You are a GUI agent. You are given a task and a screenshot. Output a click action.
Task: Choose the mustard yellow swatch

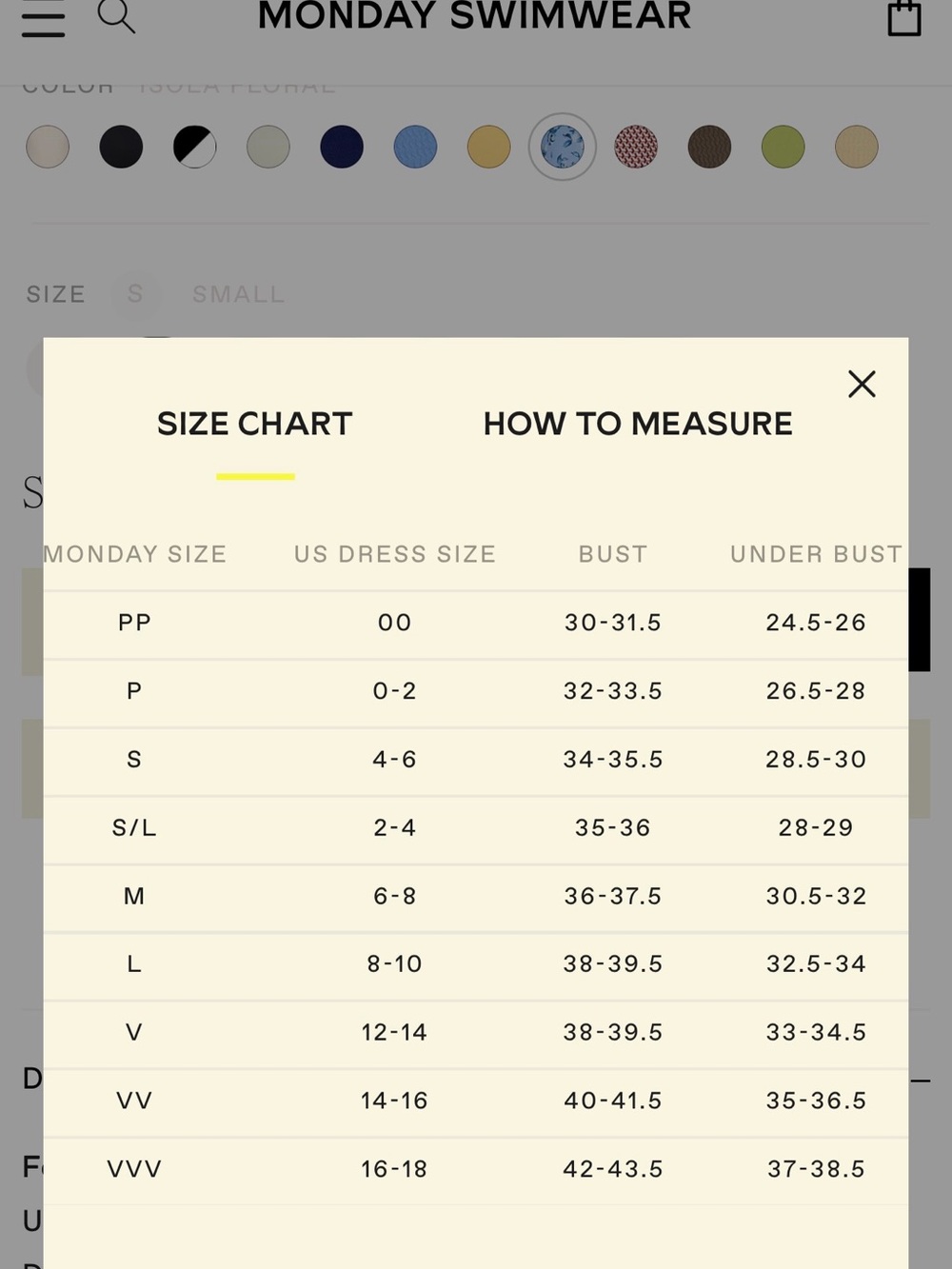489,148
